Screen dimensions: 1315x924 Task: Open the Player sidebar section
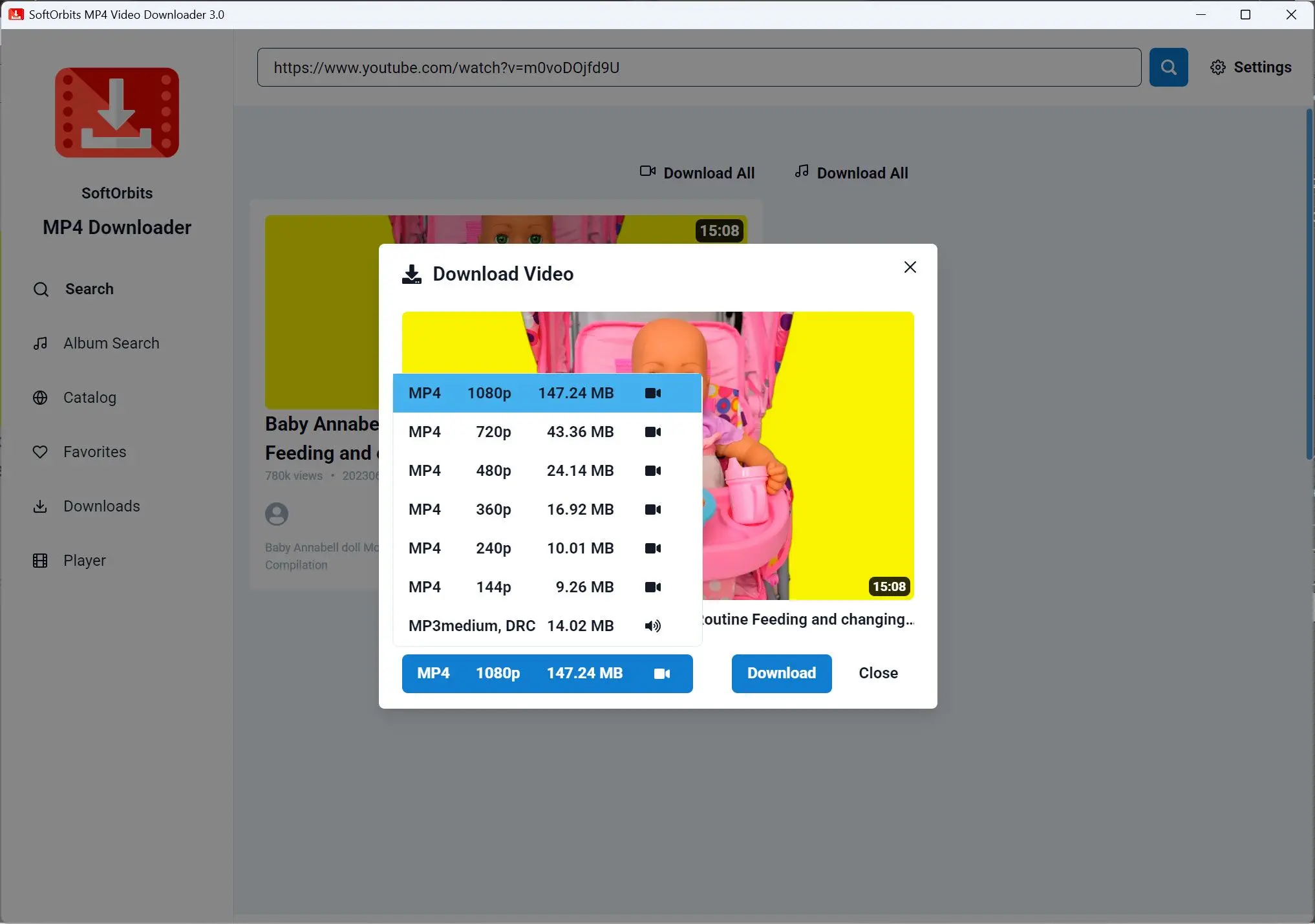coord(85,561)
